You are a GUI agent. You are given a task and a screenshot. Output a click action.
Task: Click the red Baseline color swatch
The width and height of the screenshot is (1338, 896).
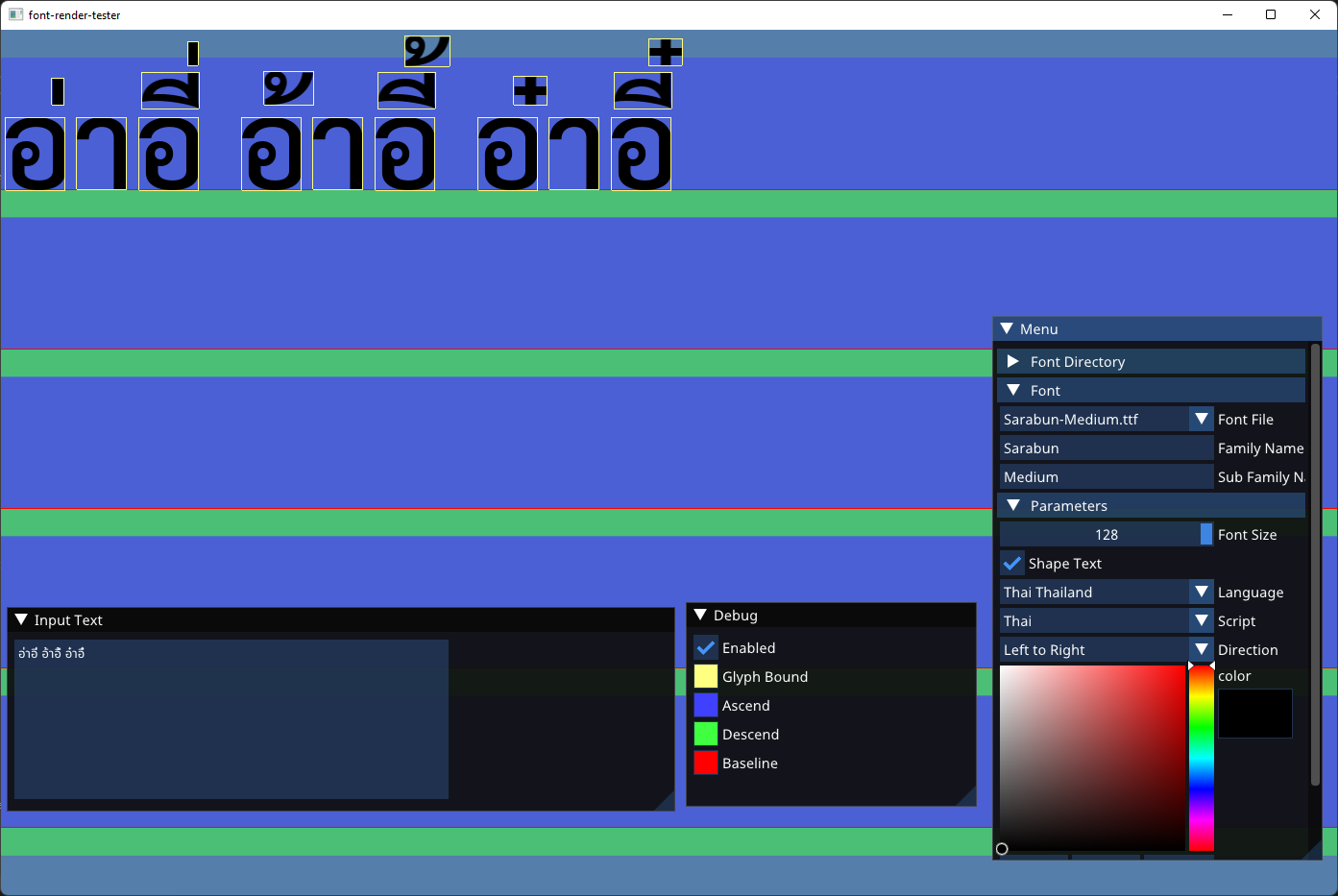pos(706,763)
